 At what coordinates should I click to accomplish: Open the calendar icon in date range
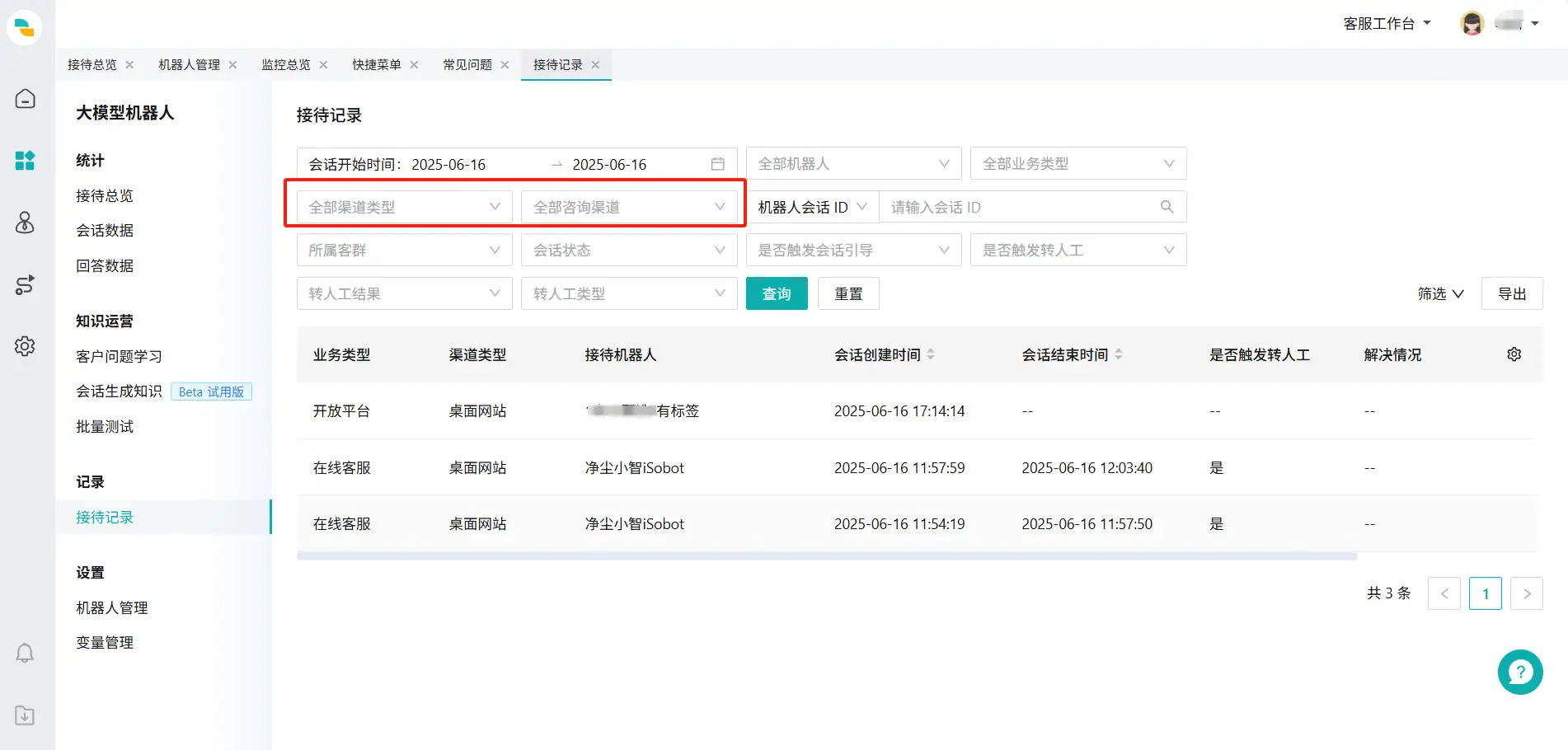[x=718, y=164]
